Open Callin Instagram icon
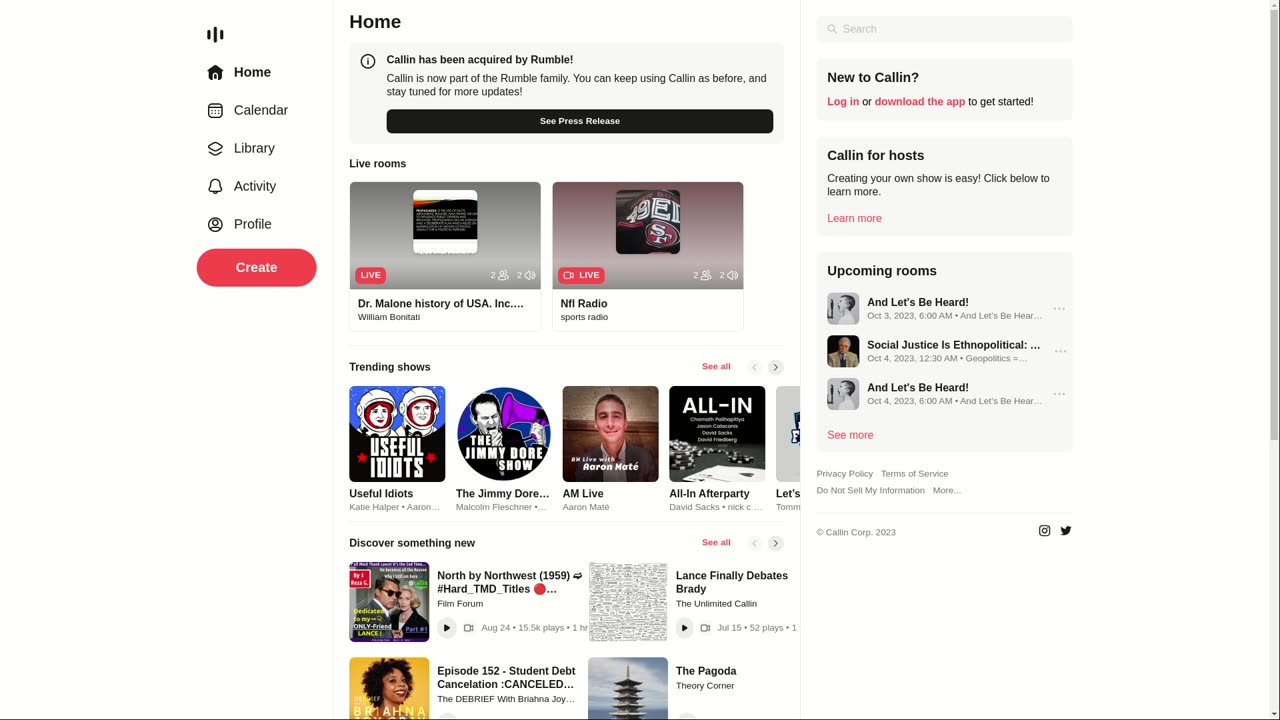Image resolution: width=1280 pixels, height=720 pixels. (x=1044, y=531)
